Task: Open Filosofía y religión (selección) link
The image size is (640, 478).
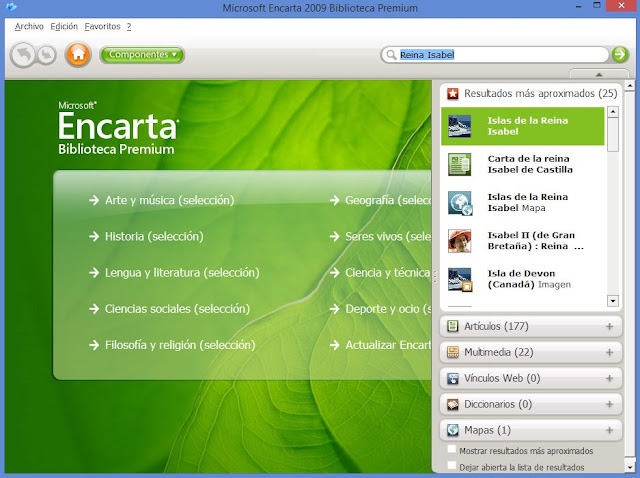Action: [180, 345]
